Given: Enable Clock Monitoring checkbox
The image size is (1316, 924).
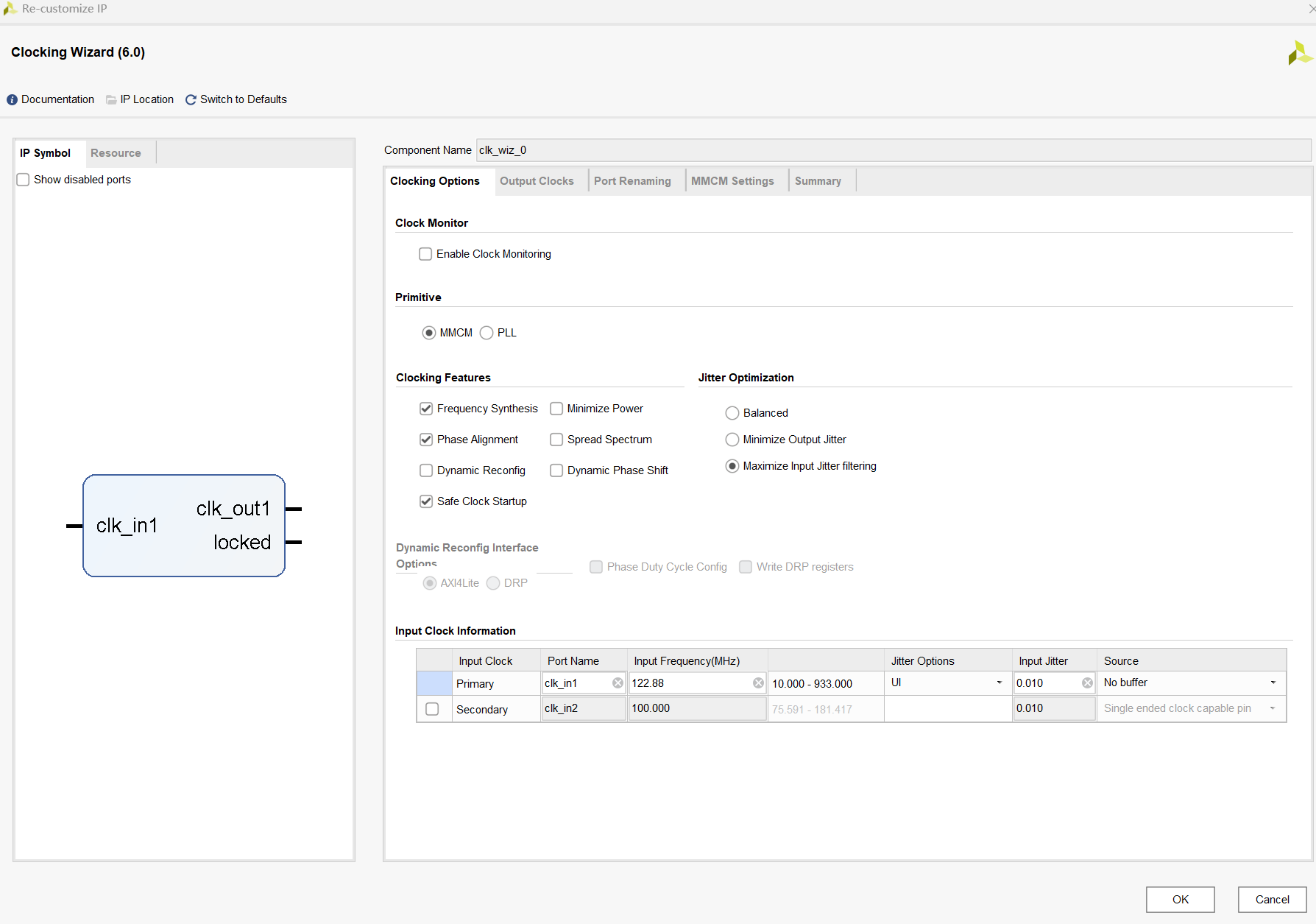Looking at the screenshot, I should click(x=425, y=254).
